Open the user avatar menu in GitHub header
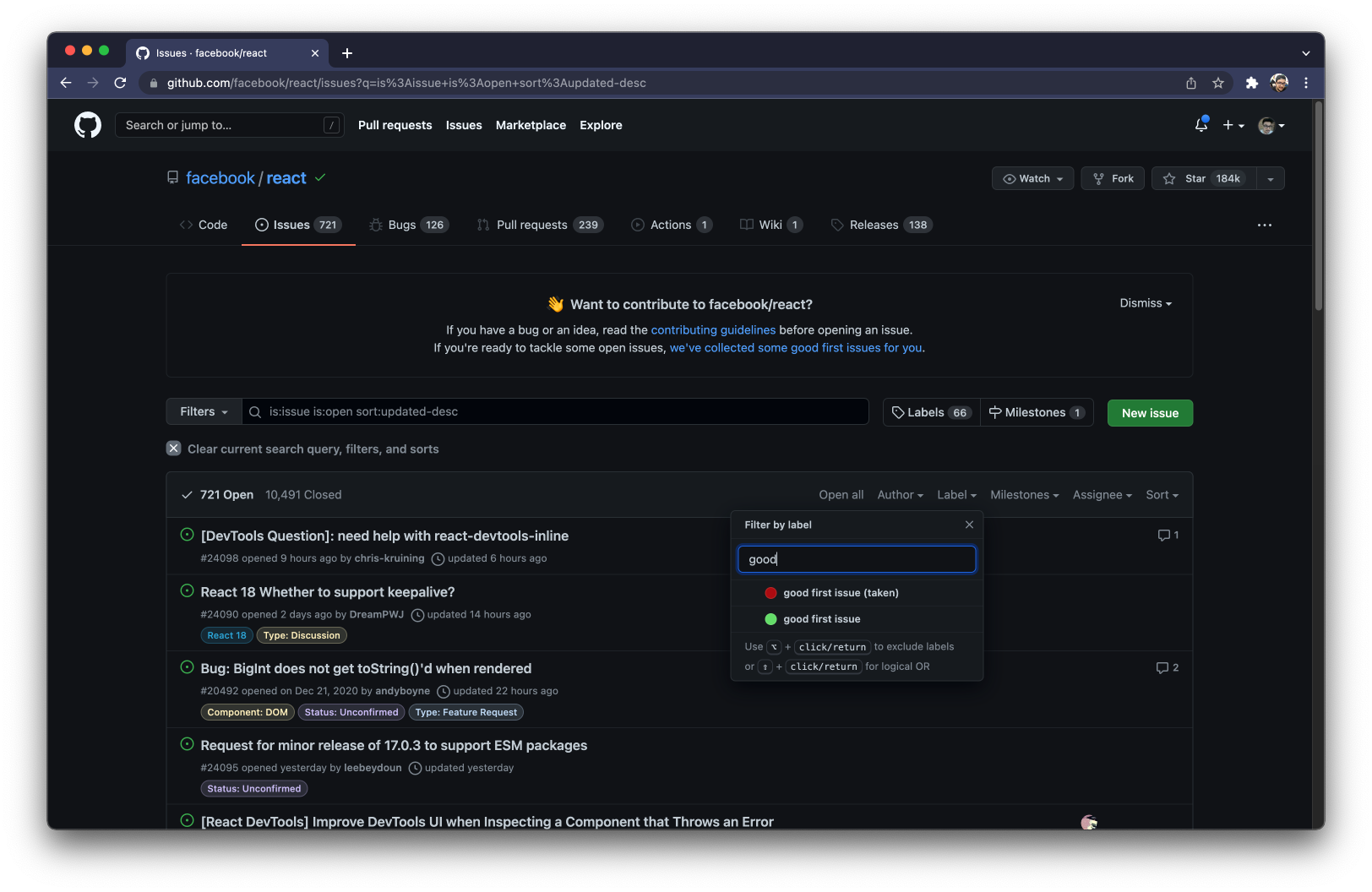 (x=1271, y=125)
